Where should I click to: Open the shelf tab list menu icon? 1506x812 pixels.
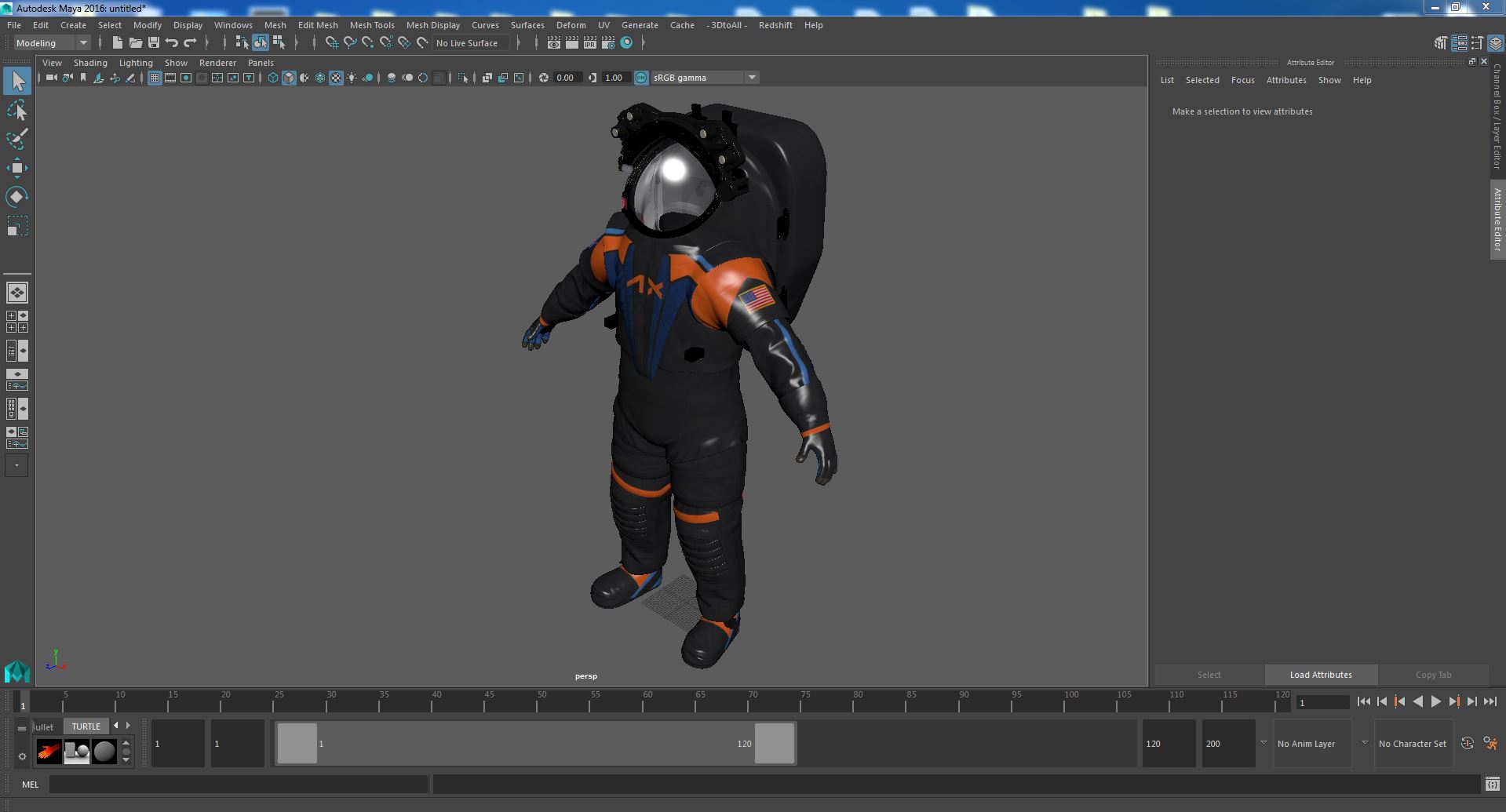point(22,728)
